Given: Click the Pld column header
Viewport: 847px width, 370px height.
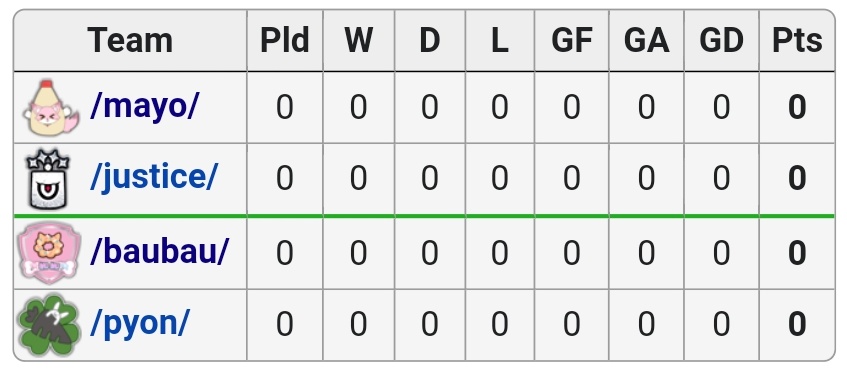Looking at the screenshot, I should click(x=285, y=40).
